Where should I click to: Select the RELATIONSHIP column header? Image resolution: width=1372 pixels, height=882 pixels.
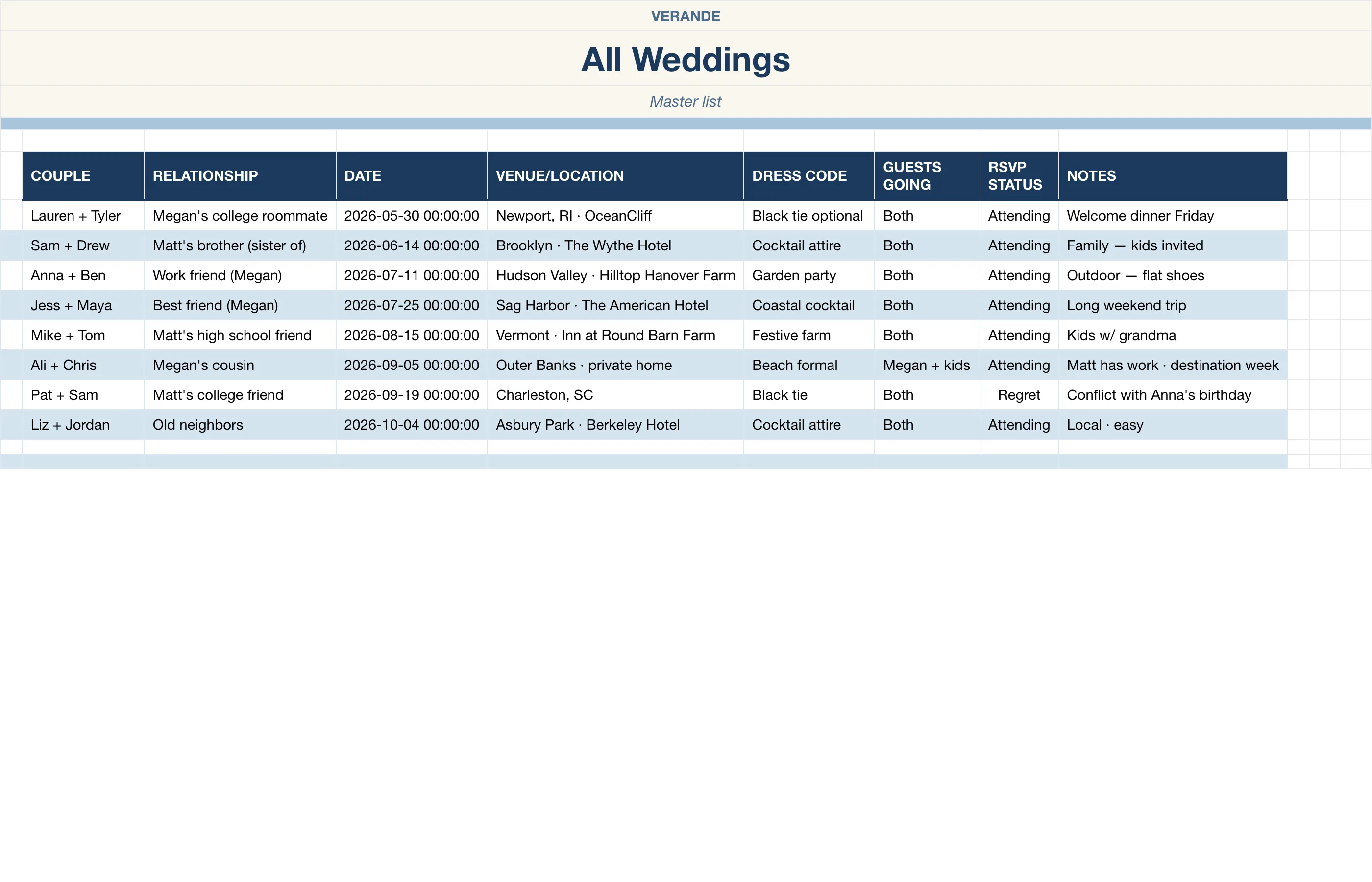tap(240, 176)
